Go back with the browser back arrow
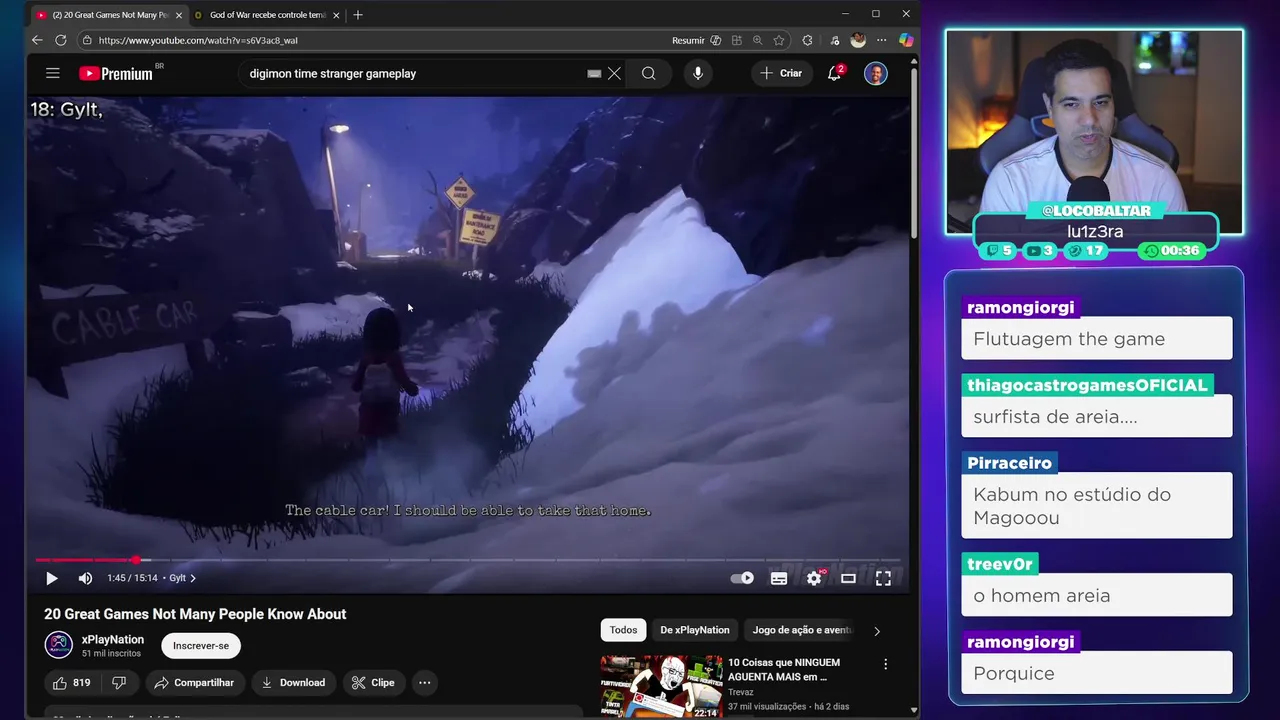Screen dimensions: 1280x720 point(37,40)
